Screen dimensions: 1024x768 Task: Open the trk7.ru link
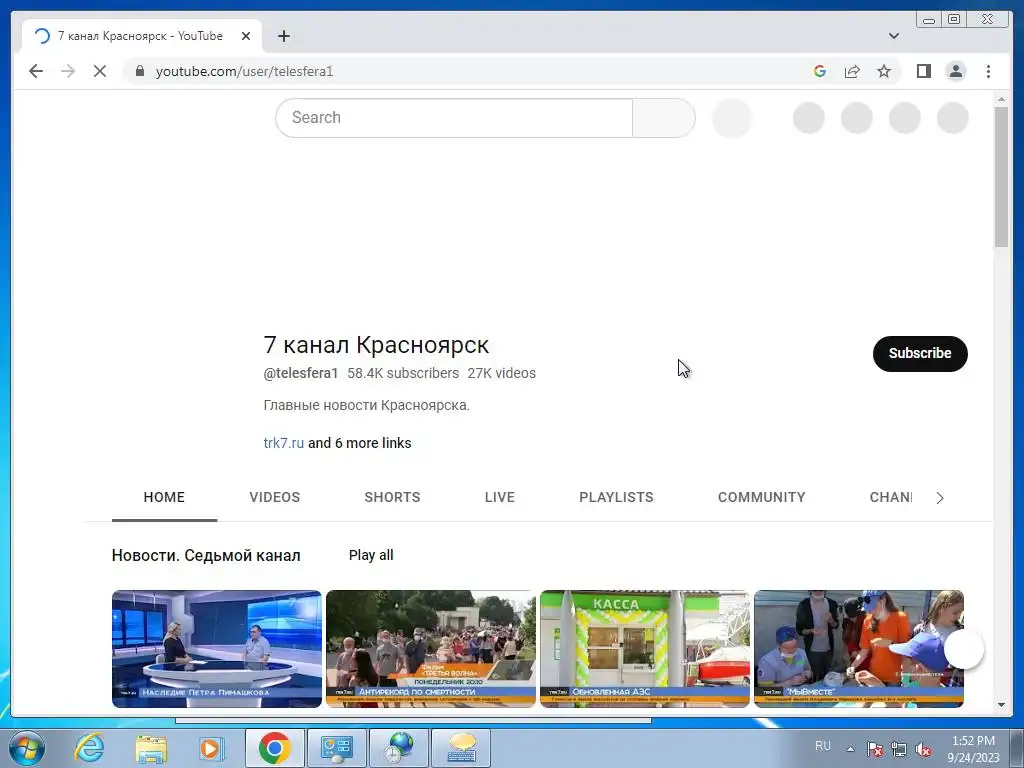[x=283, y=443]
